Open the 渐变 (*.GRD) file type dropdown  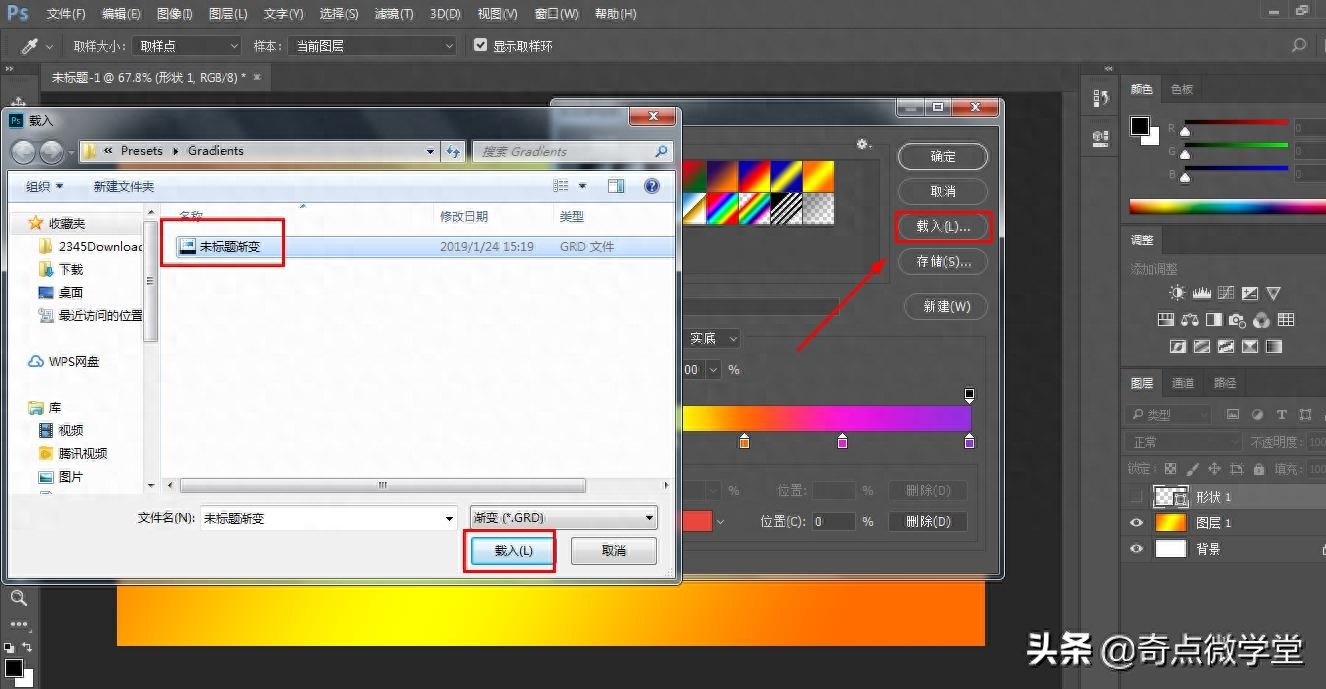564,518
